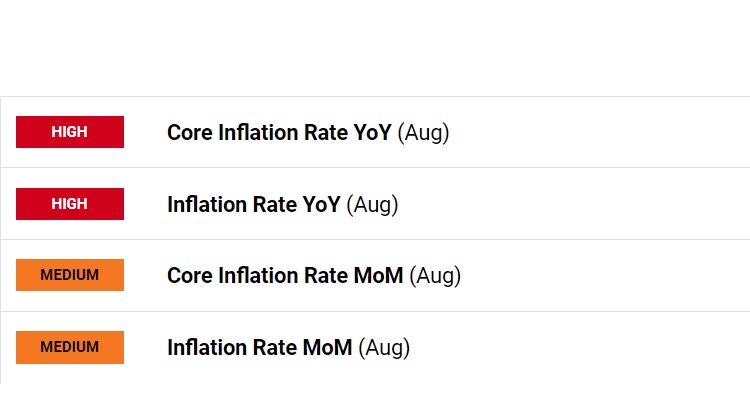Click the HIGH badge beside Core Inflation Rate YoY
This screenshot has width=750, height=406.
[x=70, y=132]
